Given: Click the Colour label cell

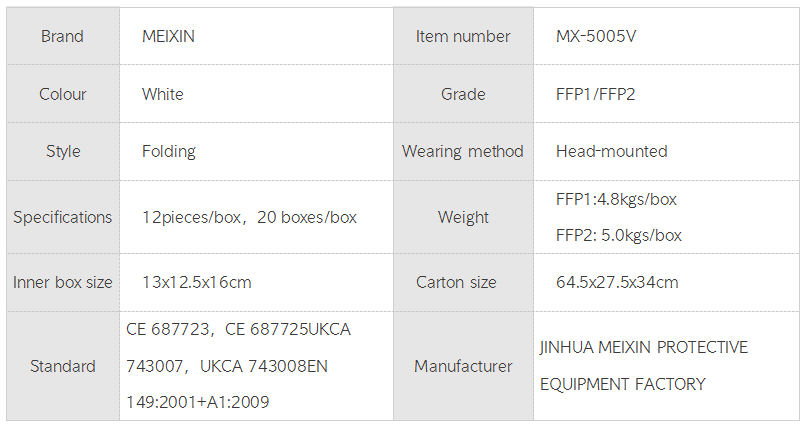Looking at the screenshot, I should [x=62, y=95].
